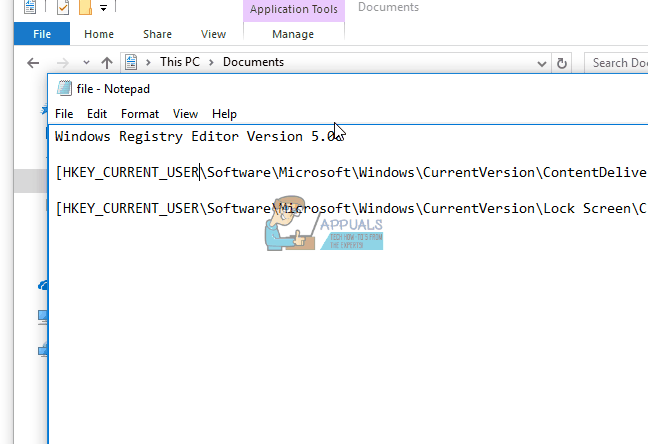Click the Search Documents field
648x444 pixels.
[617, 63]
